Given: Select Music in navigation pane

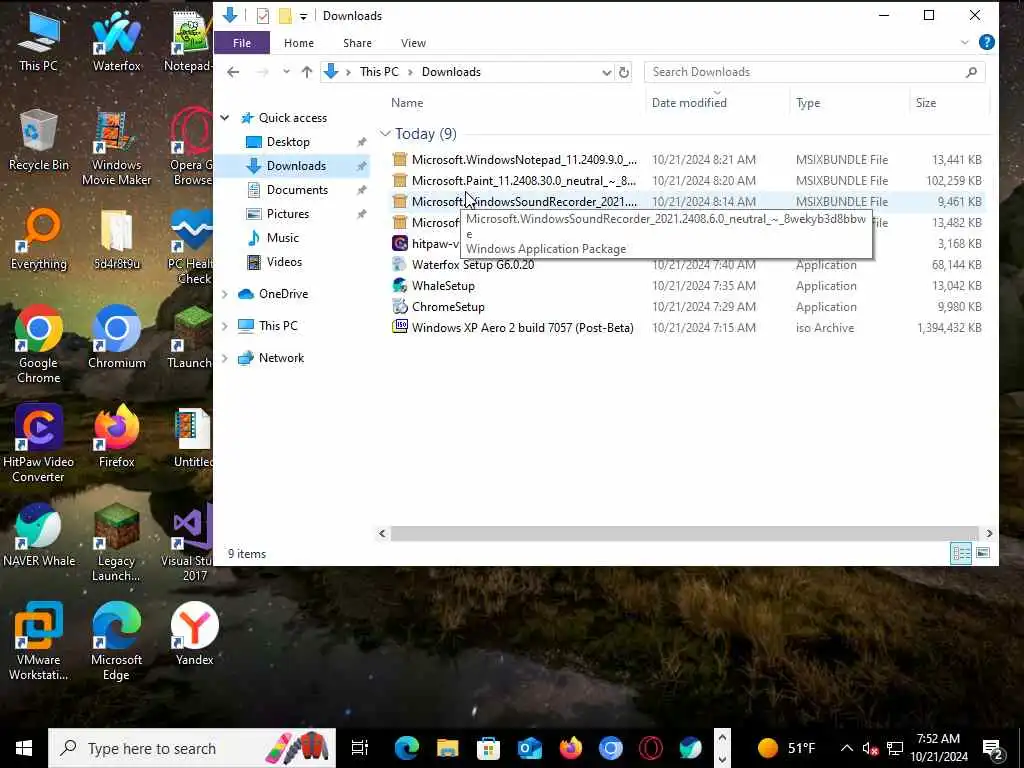Looking at the screenshot, I should point(282,238).
